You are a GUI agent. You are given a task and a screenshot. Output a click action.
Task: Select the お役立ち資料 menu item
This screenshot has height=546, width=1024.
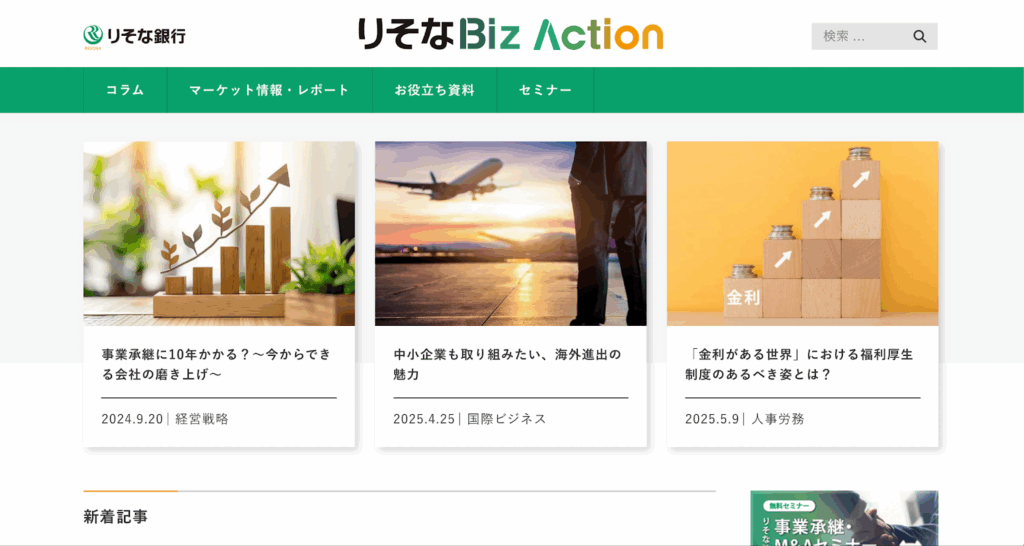point(435,90)
